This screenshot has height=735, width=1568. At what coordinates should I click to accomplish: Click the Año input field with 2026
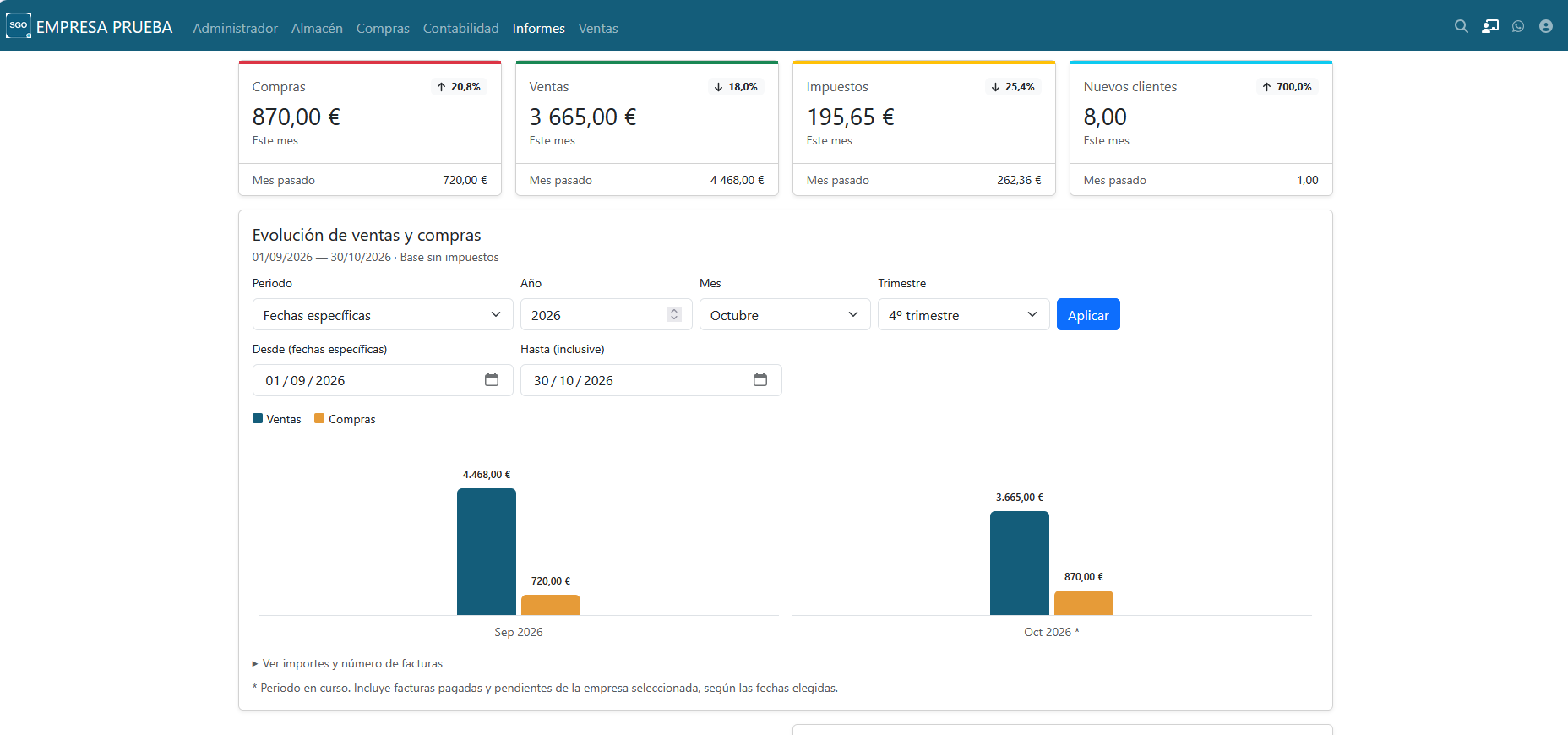click(607, 314)
